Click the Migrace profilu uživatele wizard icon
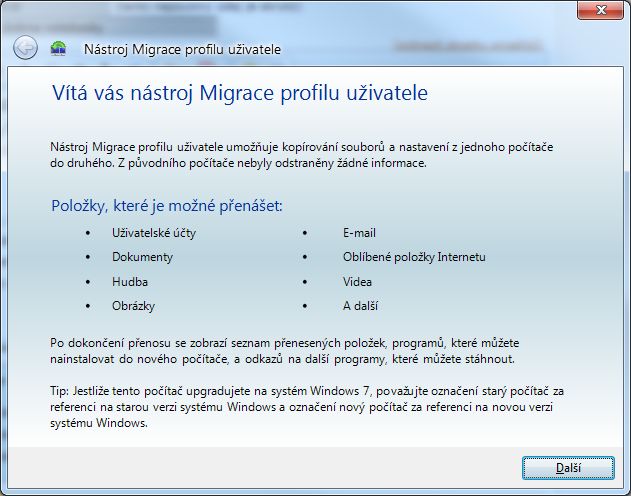This screenshot has height=496, width=631. click(x=58, y=49)
